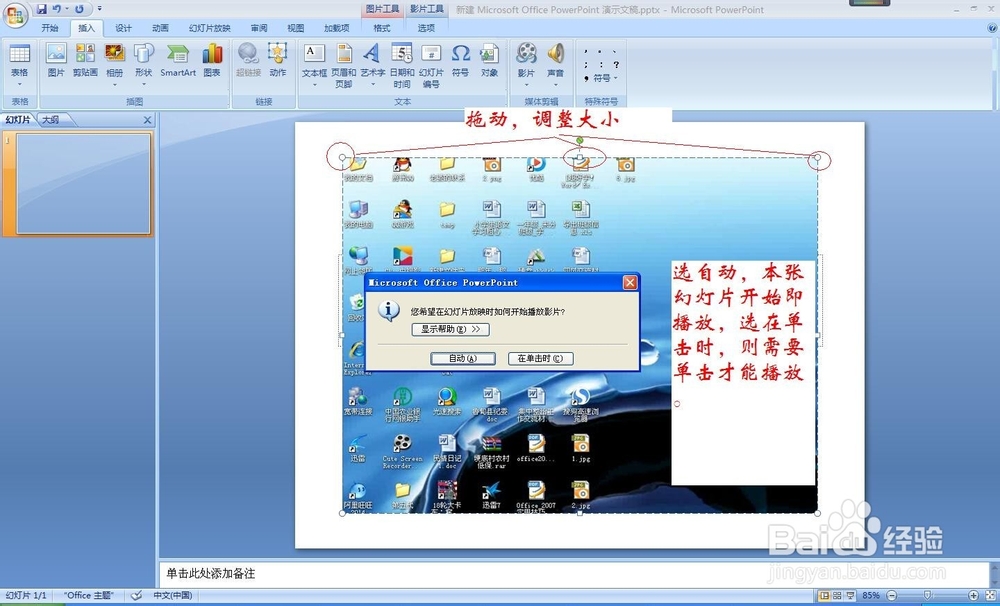Click the green rotation handle above the movie

pos(580,140)
